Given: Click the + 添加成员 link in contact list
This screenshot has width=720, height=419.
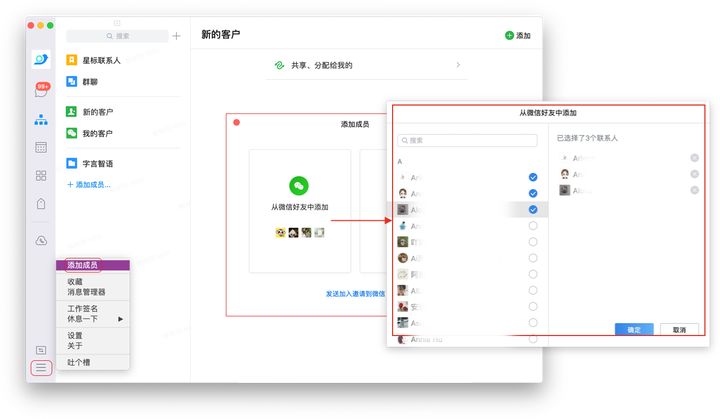Looking at the screenshot, I should (x=89, y=185).
